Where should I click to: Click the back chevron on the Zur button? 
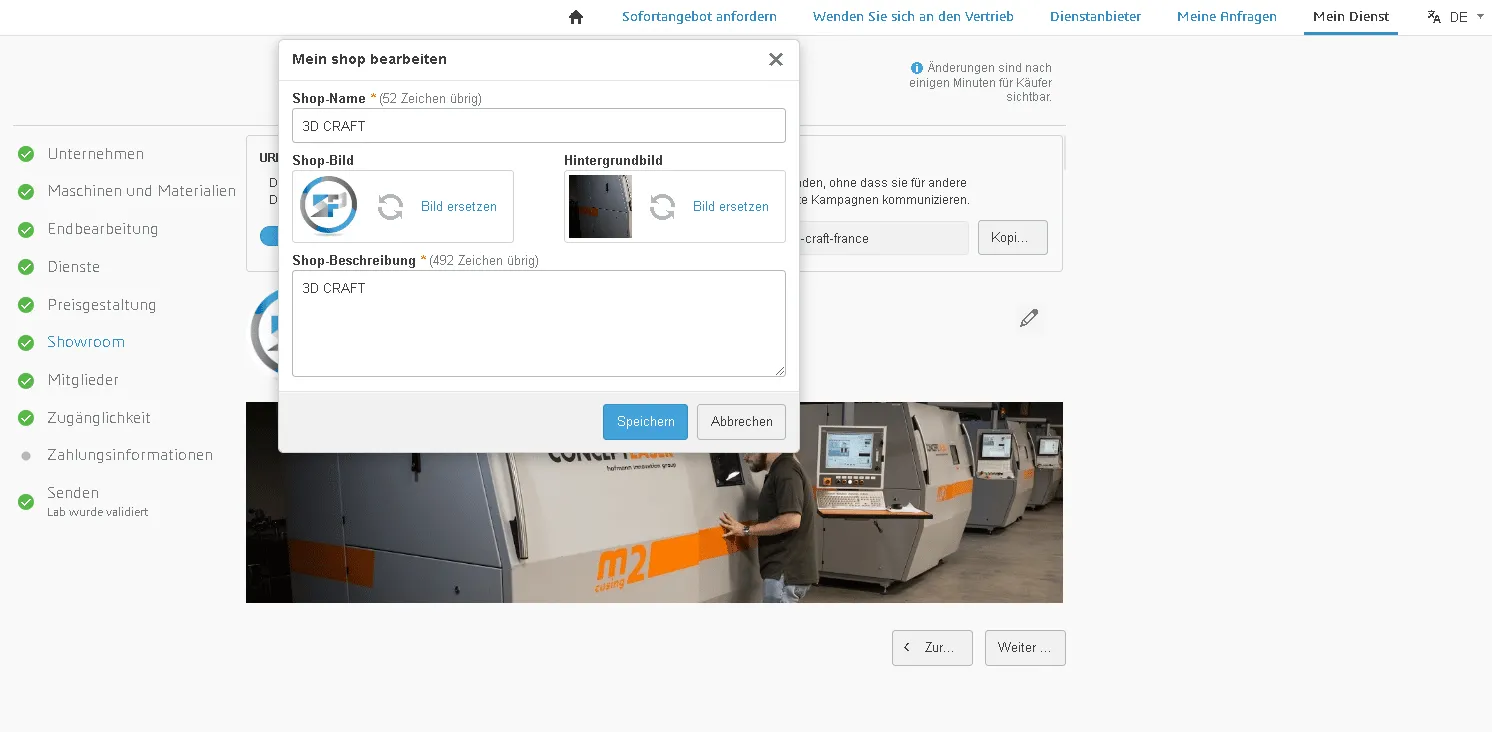click(x=907, y=647)
